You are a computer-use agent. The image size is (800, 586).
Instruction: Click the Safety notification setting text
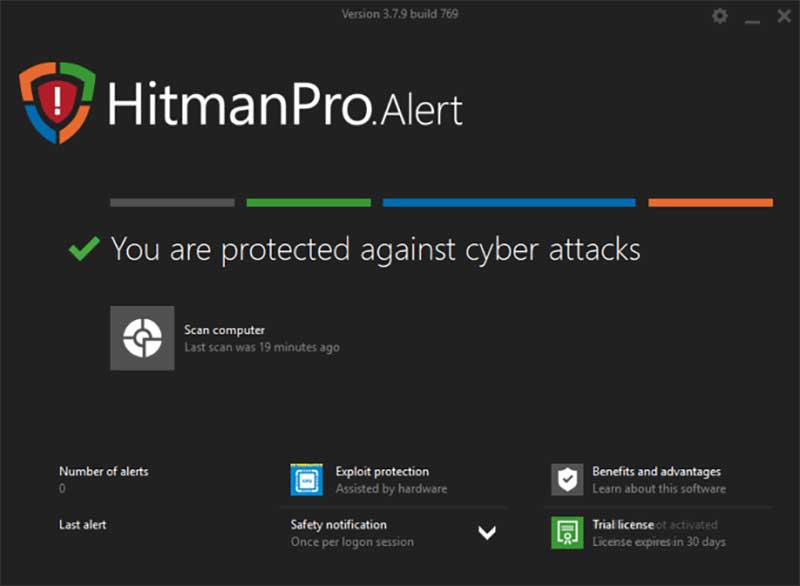339,525
